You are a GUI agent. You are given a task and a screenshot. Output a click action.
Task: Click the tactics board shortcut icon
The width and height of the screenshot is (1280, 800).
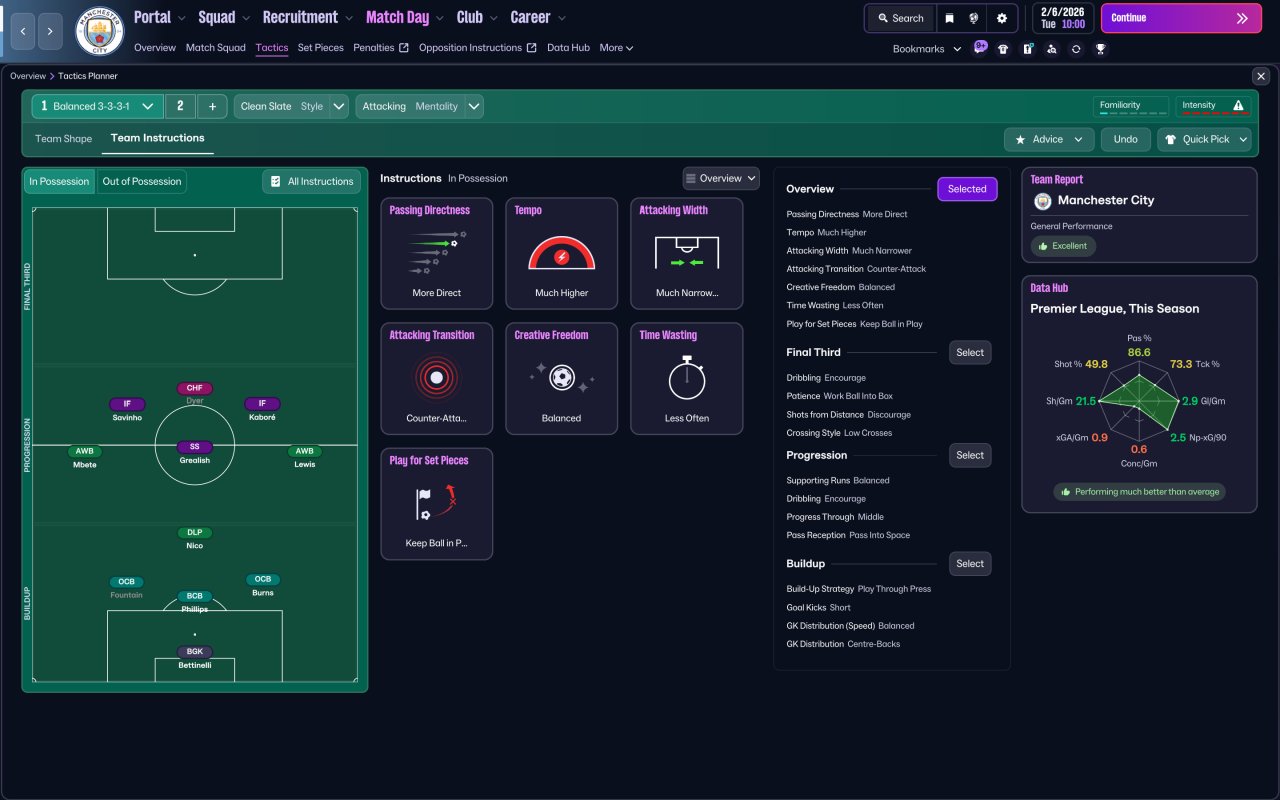(1027, 48)
